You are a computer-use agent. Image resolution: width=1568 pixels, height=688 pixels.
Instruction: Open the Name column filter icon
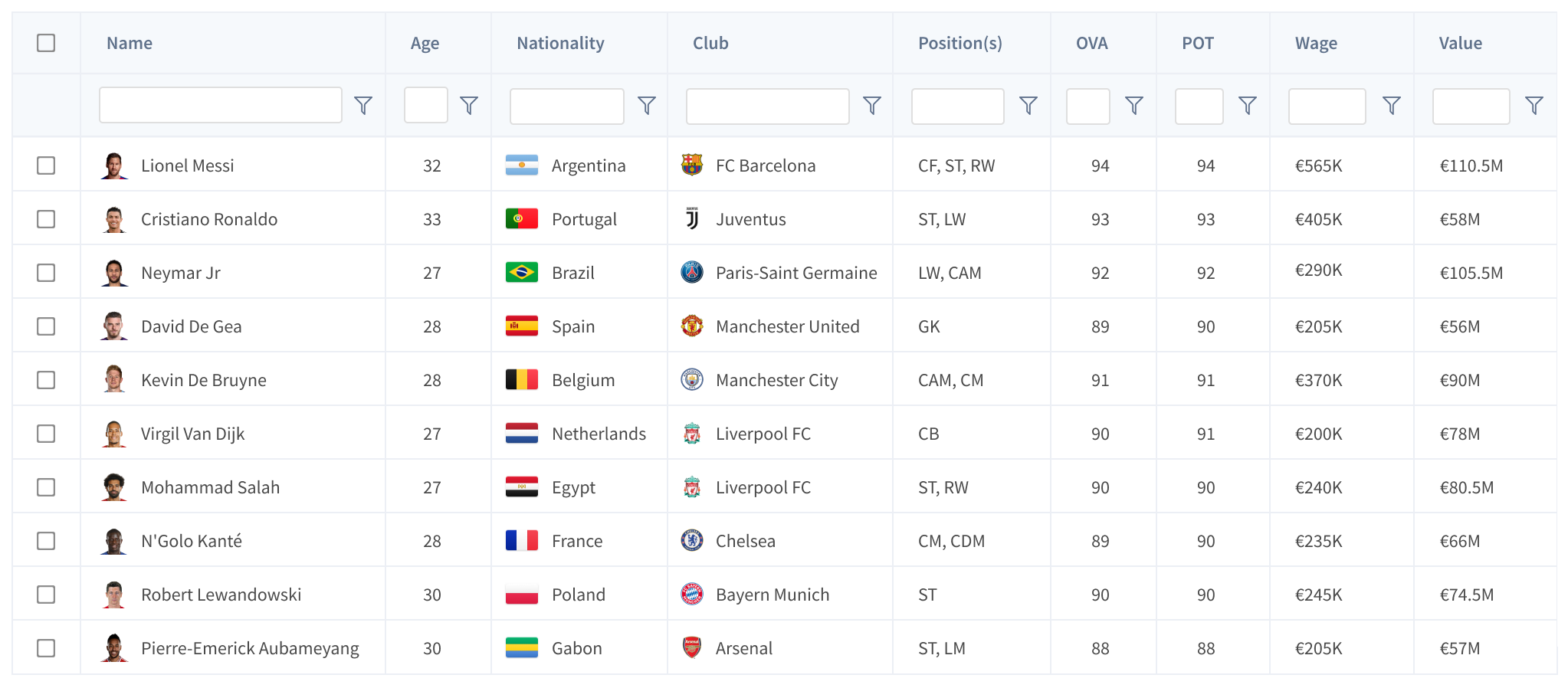[363, 106]
